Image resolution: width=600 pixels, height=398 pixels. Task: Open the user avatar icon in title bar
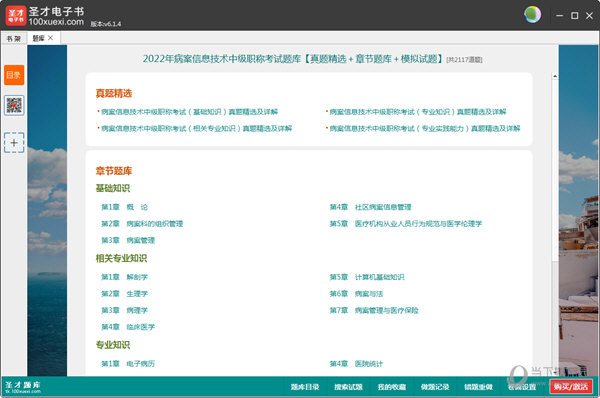[x=532, y=15]
